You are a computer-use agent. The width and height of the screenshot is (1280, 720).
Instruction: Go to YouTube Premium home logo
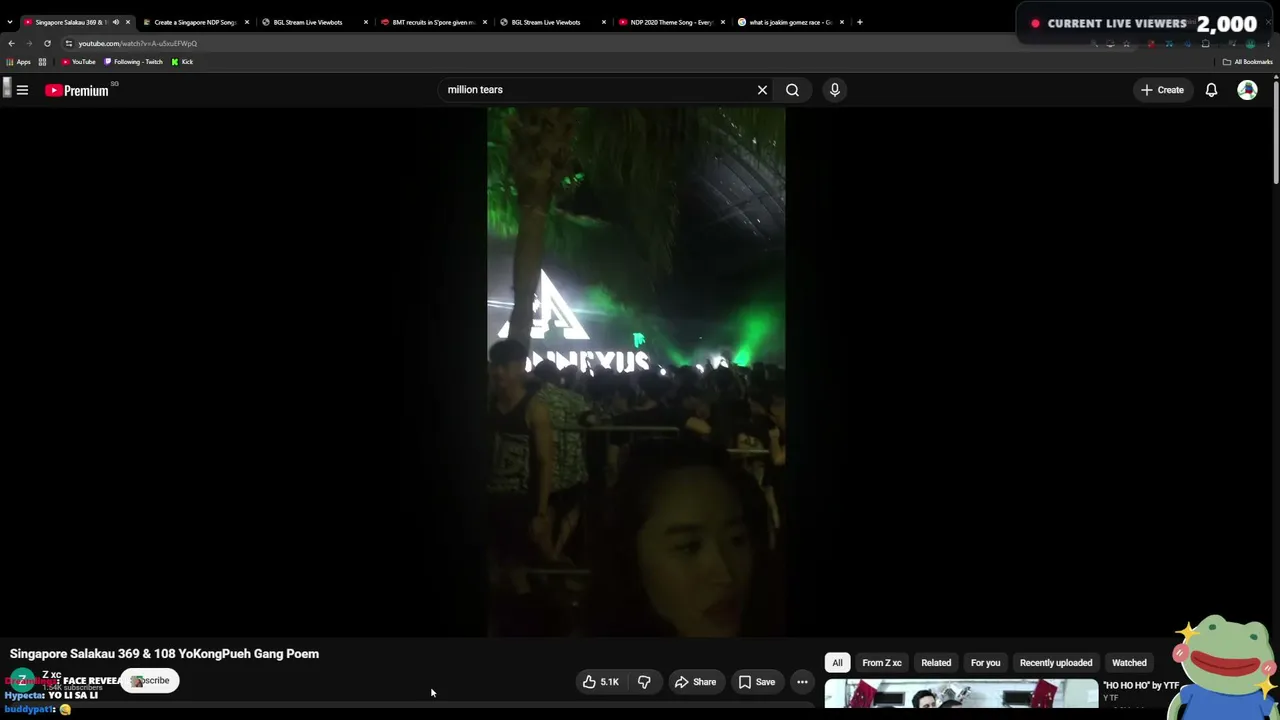click(x=76, y=90)
